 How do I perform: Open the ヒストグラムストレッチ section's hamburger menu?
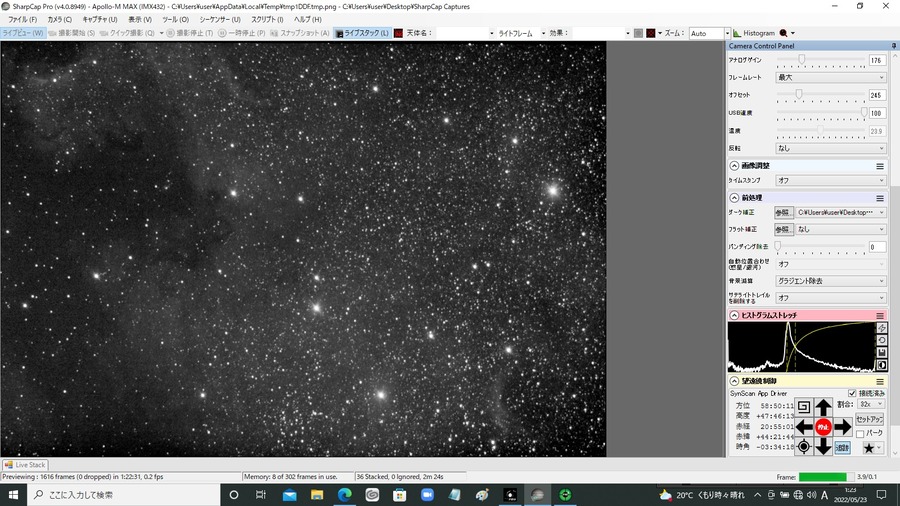click(880, 316)
